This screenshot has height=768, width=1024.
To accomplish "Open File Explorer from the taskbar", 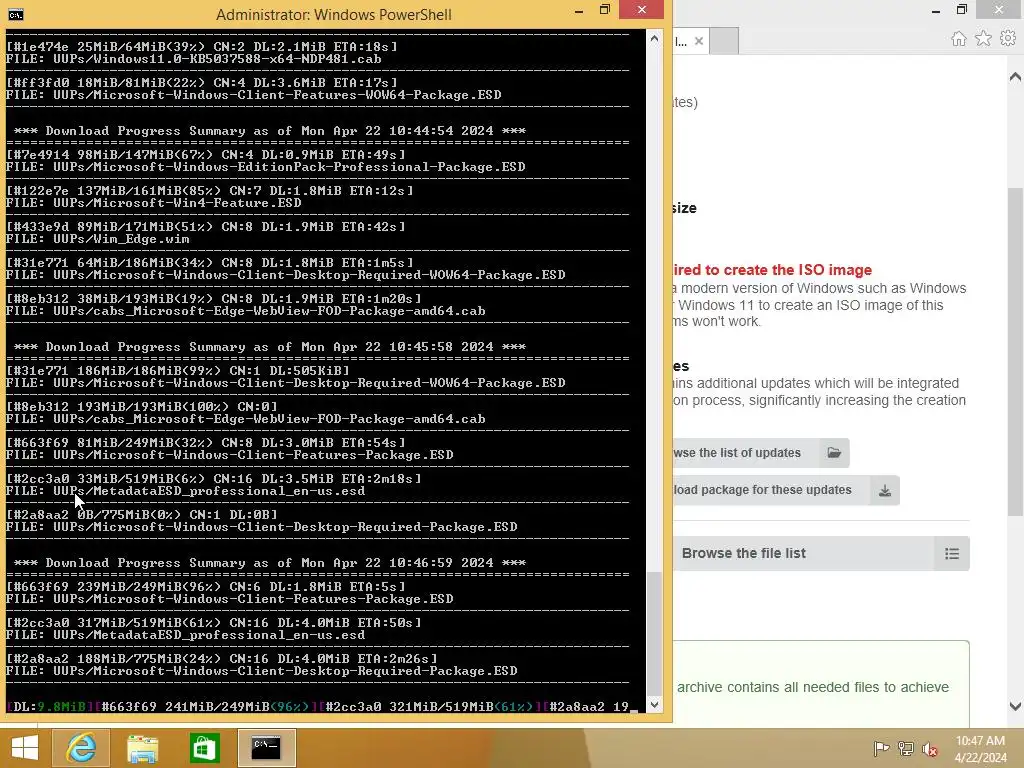I will click(142, 748).
